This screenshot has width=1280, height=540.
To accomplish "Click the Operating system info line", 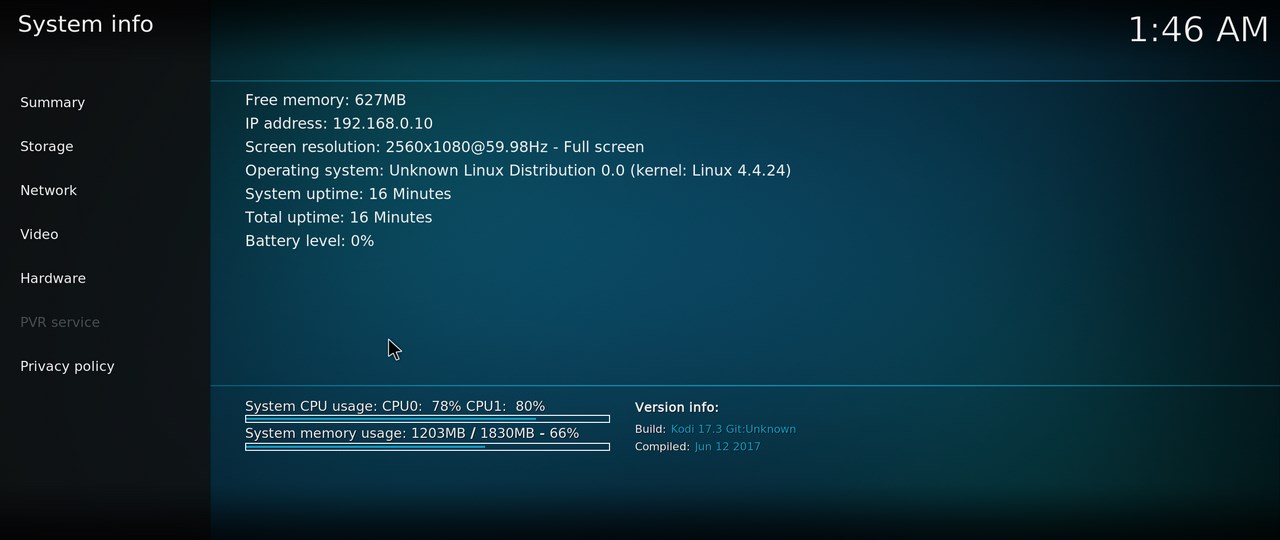I will [x=518, y=170].
